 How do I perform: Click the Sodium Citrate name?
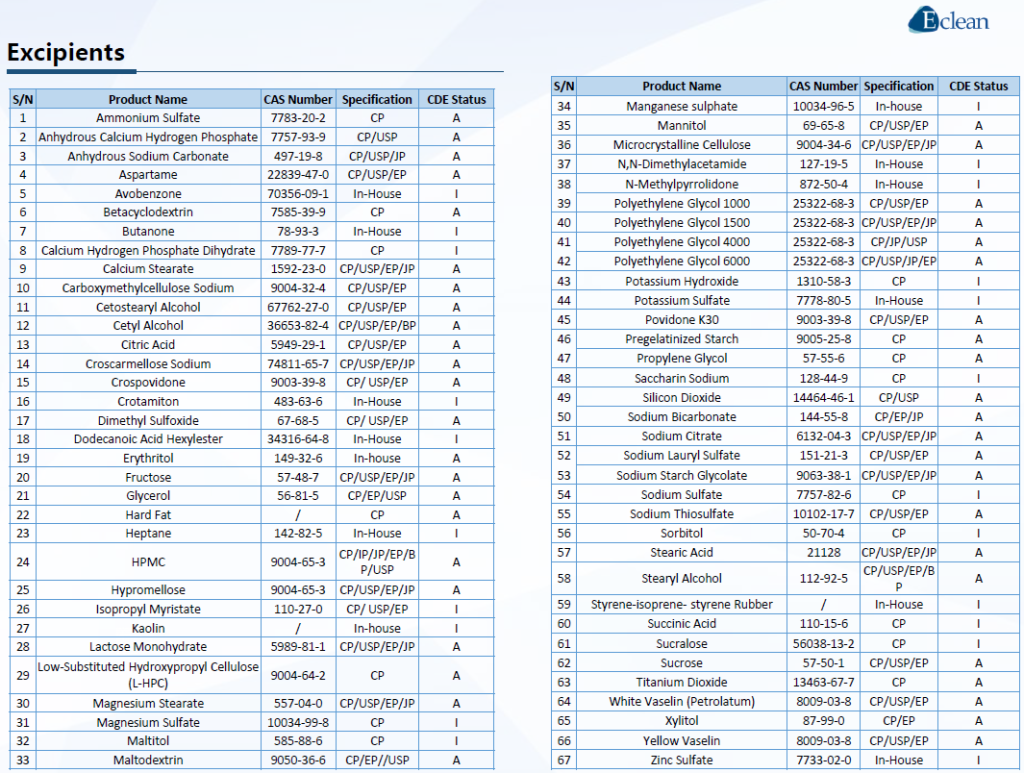pyautogui.click(x=682, y=436)
